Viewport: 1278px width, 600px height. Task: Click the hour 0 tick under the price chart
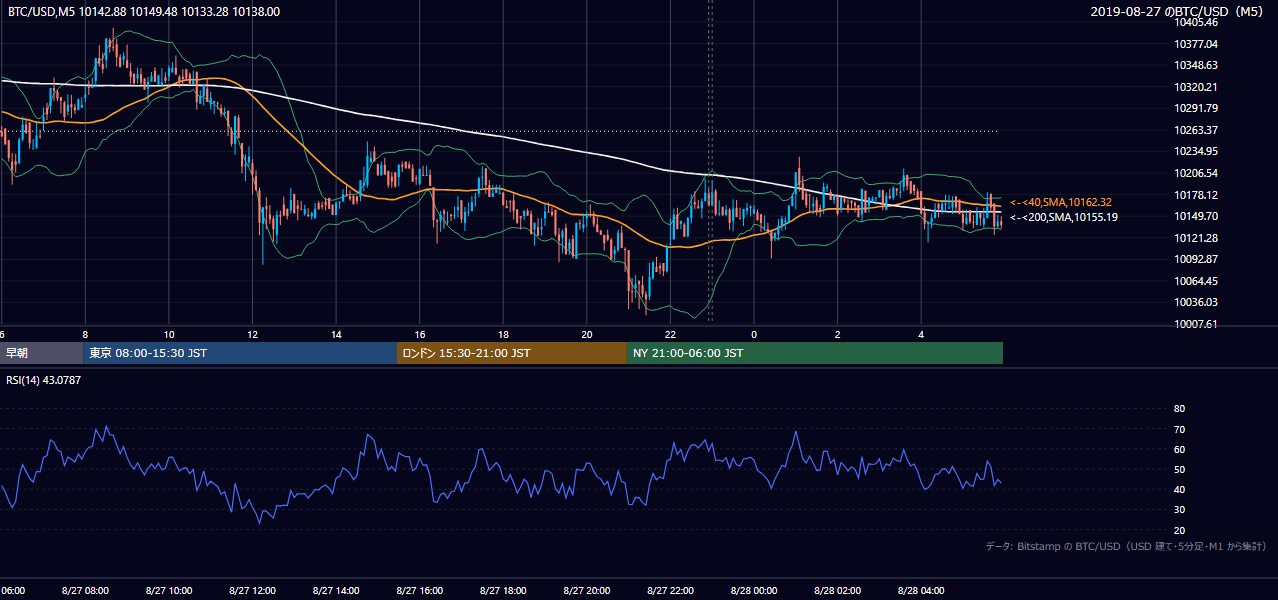click(x=755, y=334)
